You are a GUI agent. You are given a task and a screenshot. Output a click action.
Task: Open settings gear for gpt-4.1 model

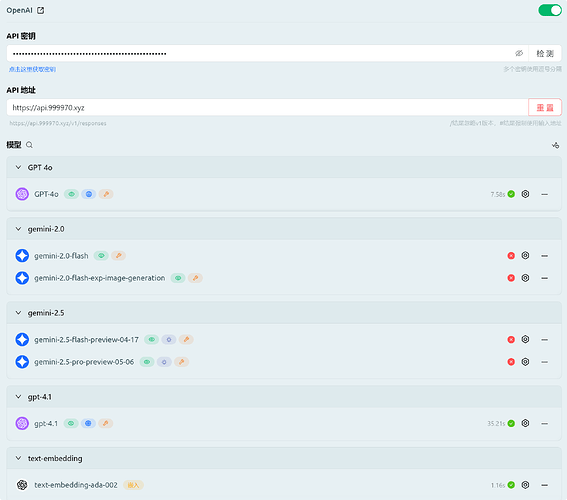click(x=525, y=423)
